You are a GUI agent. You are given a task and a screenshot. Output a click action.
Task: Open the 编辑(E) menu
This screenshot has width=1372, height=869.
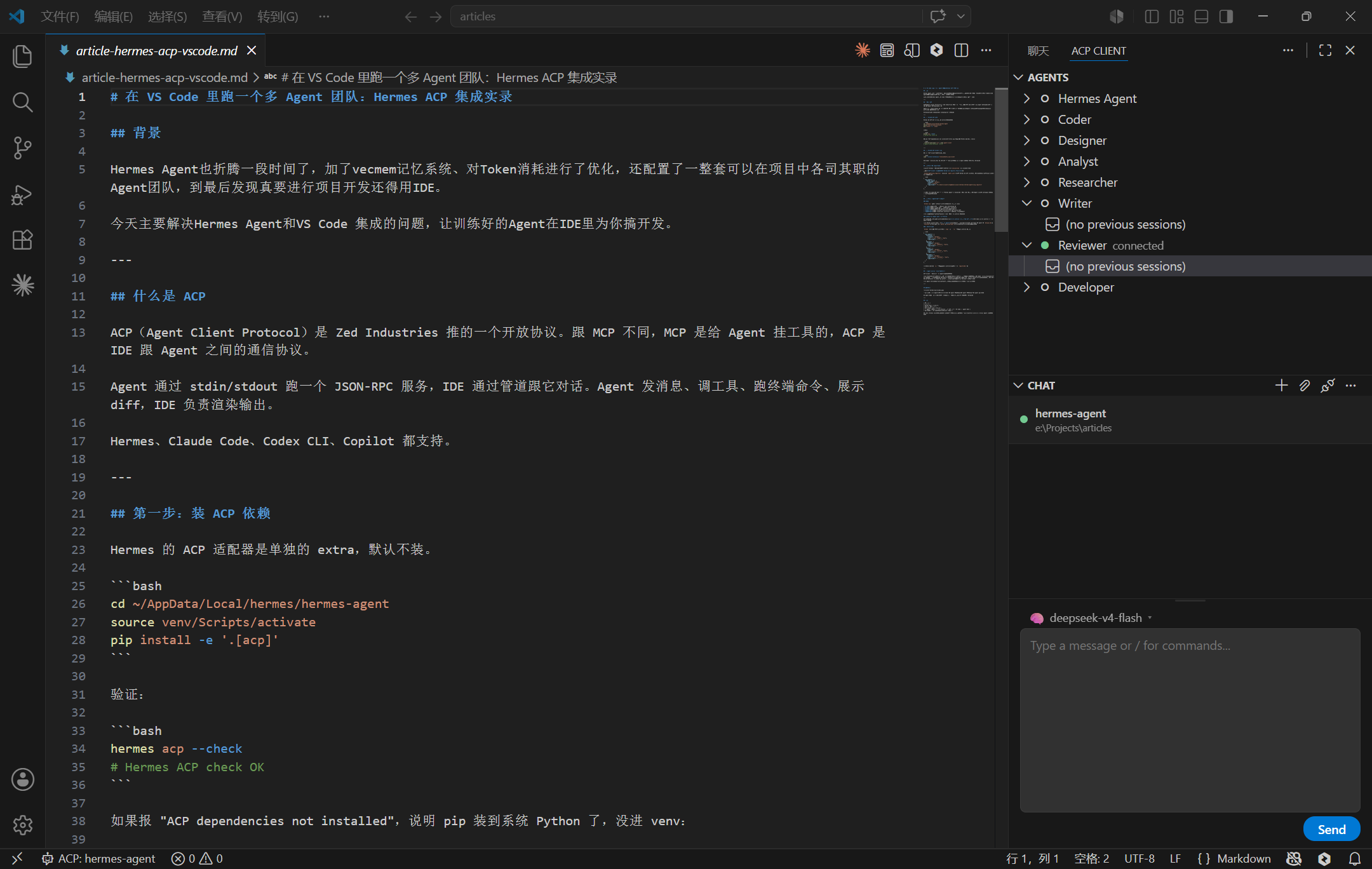114,17
